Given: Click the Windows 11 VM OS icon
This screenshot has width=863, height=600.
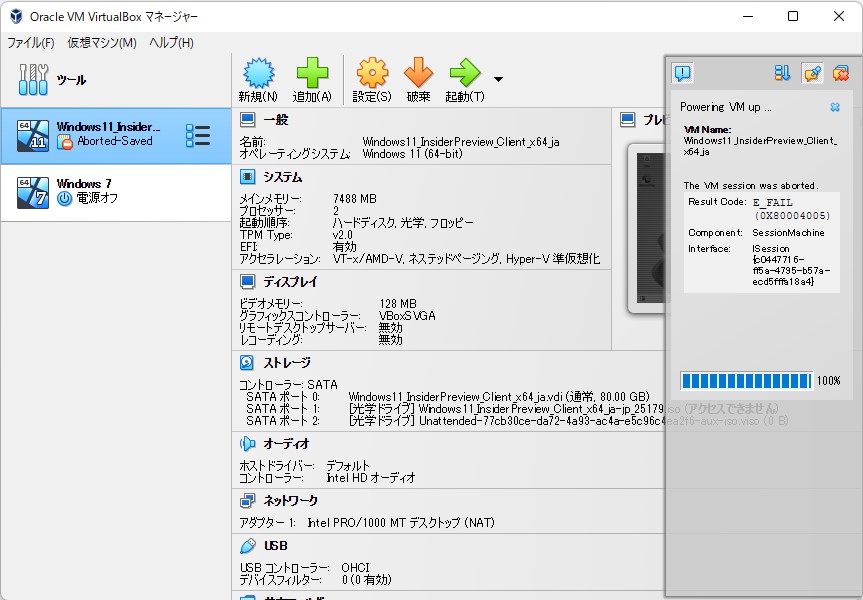Looking at the screenshot, I should (32, 136).
